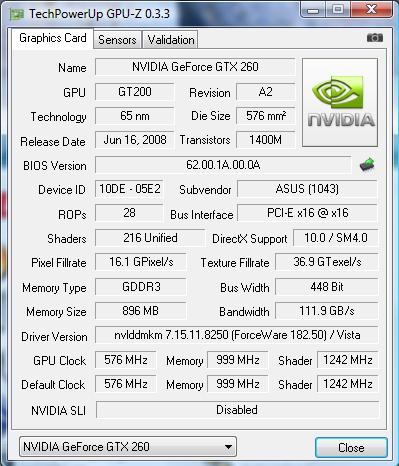Click the Name field NVIDIA GeForce GTX 260
Screen dimensions: 399x466
[195, 67]
